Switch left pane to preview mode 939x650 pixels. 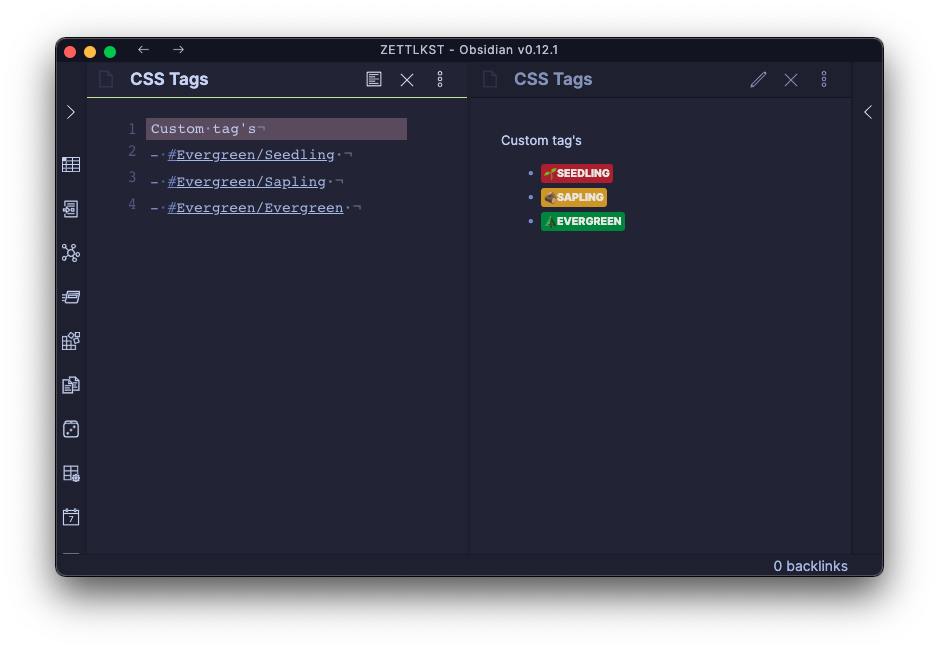[374, 79]
